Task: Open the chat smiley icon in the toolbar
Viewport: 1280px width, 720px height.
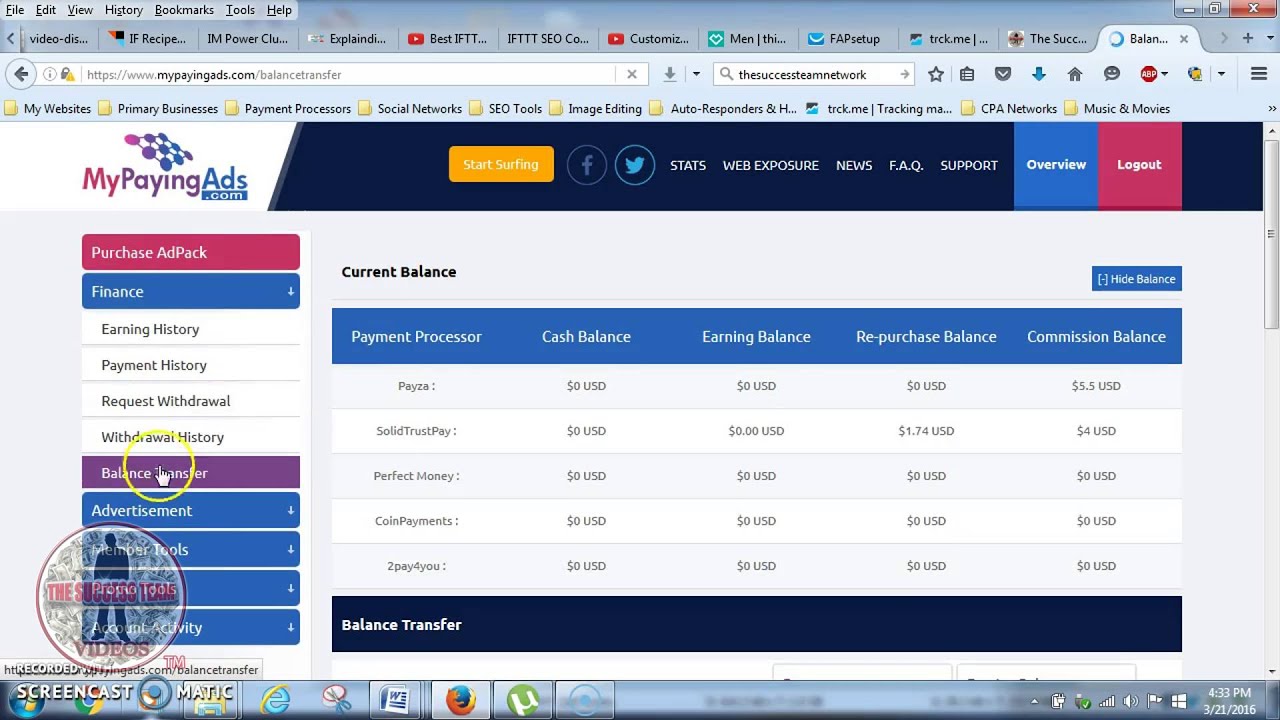Action: point(1112,74)
